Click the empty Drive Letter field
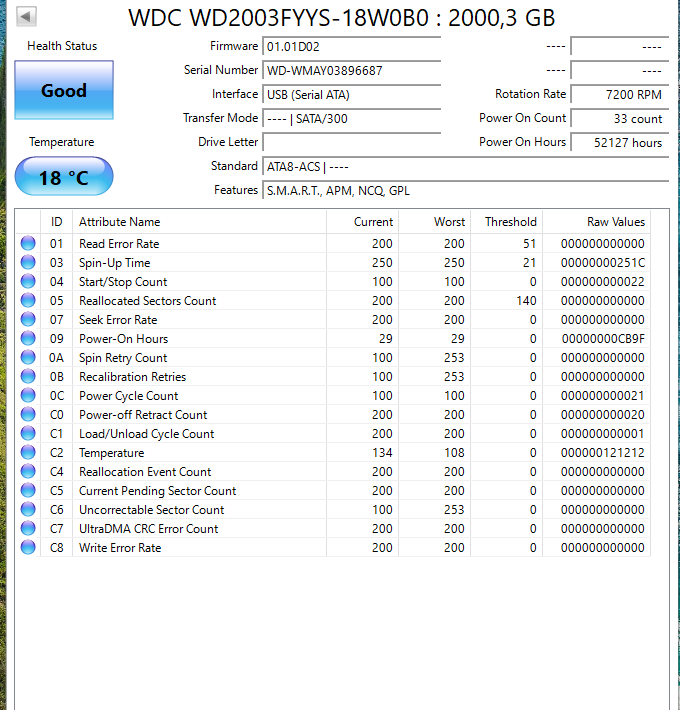The image size is (680, 710). (x=352, y=143)
